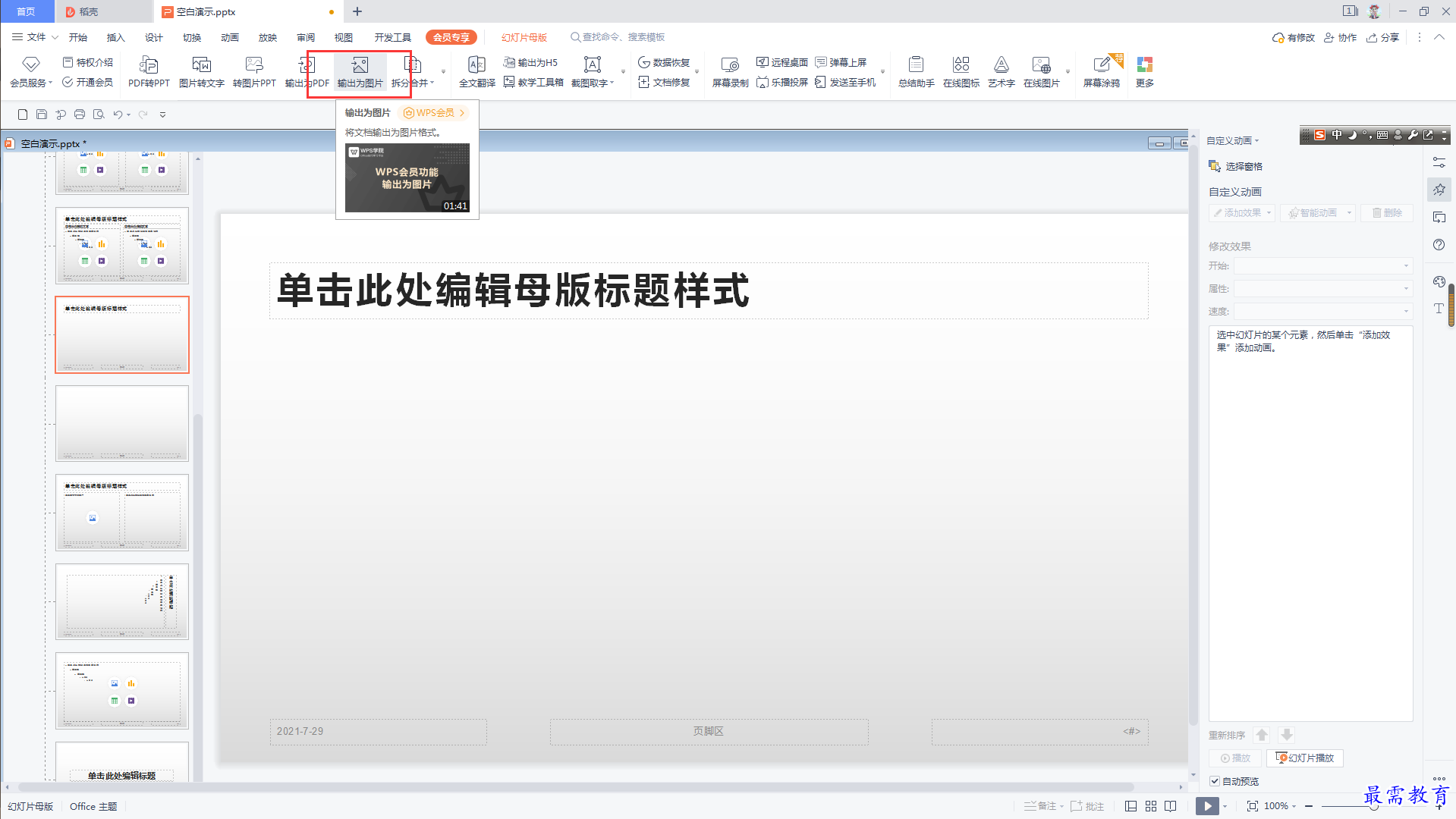Click the 分享 share button
This screenshot has height=819, width=1456.
coord(1383,37)
